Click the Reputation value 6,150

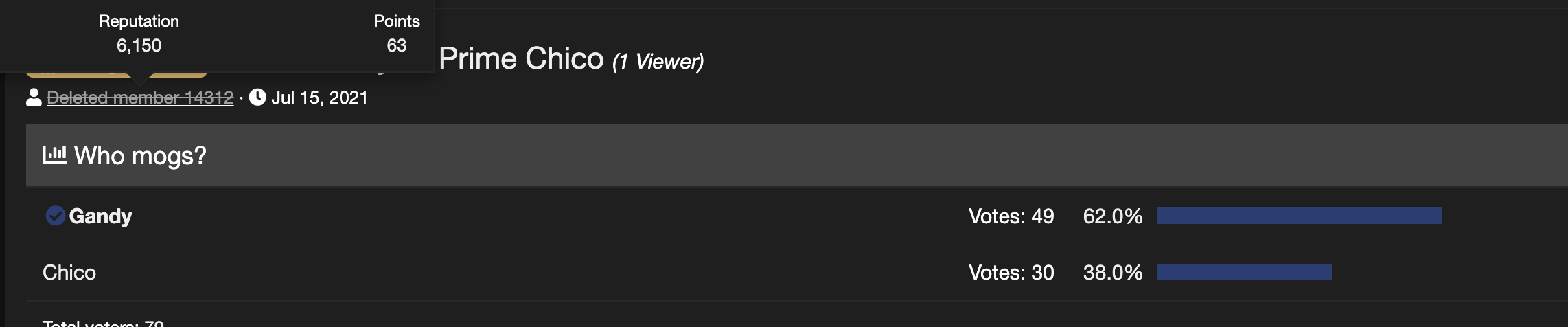(x=139, y=45)
